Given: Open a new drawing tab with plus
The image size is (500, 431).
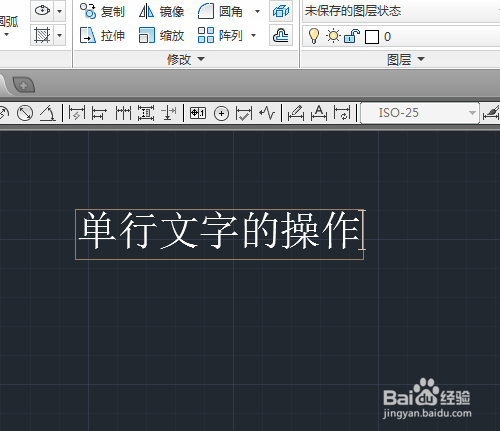Looking at the screenshot, I should coord(24,85).
